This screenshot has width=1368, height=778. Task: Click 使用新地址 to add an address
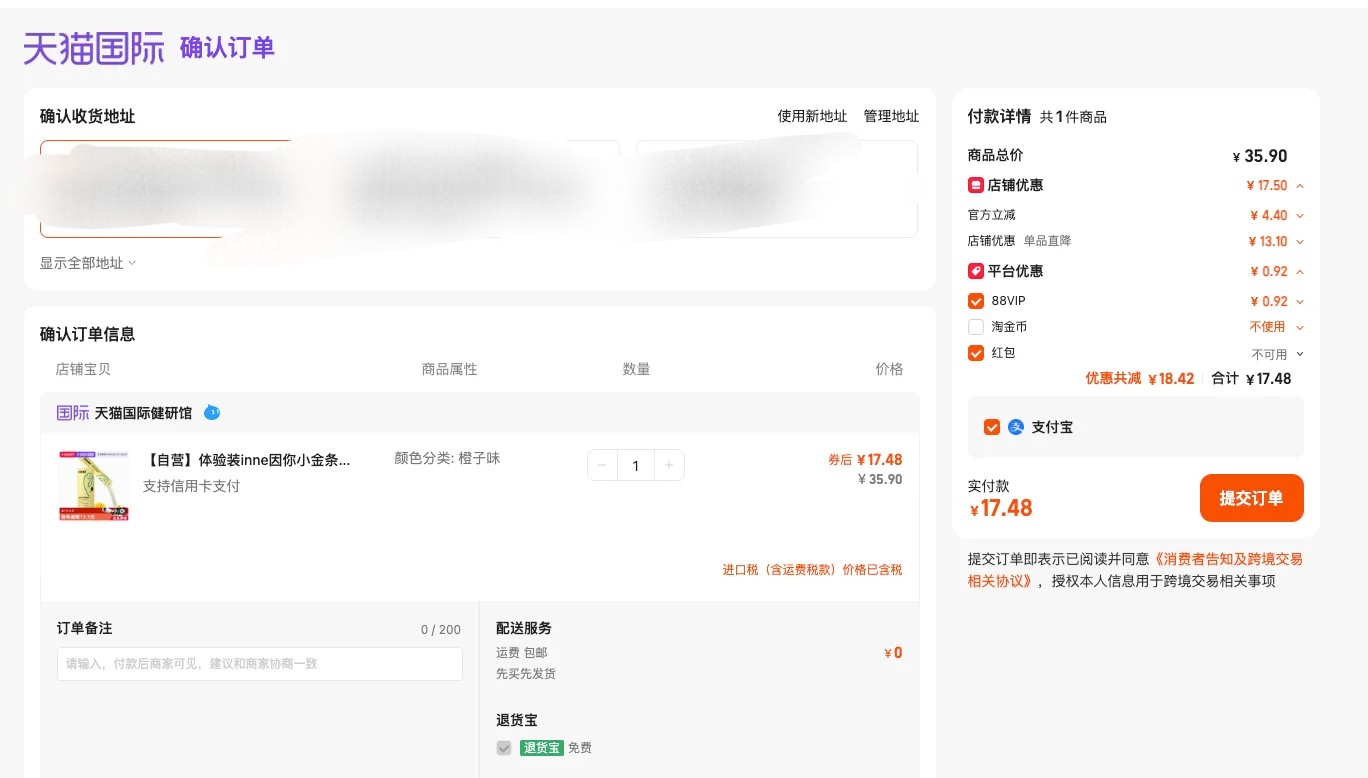pyautogui.click(x=812, y=116)
